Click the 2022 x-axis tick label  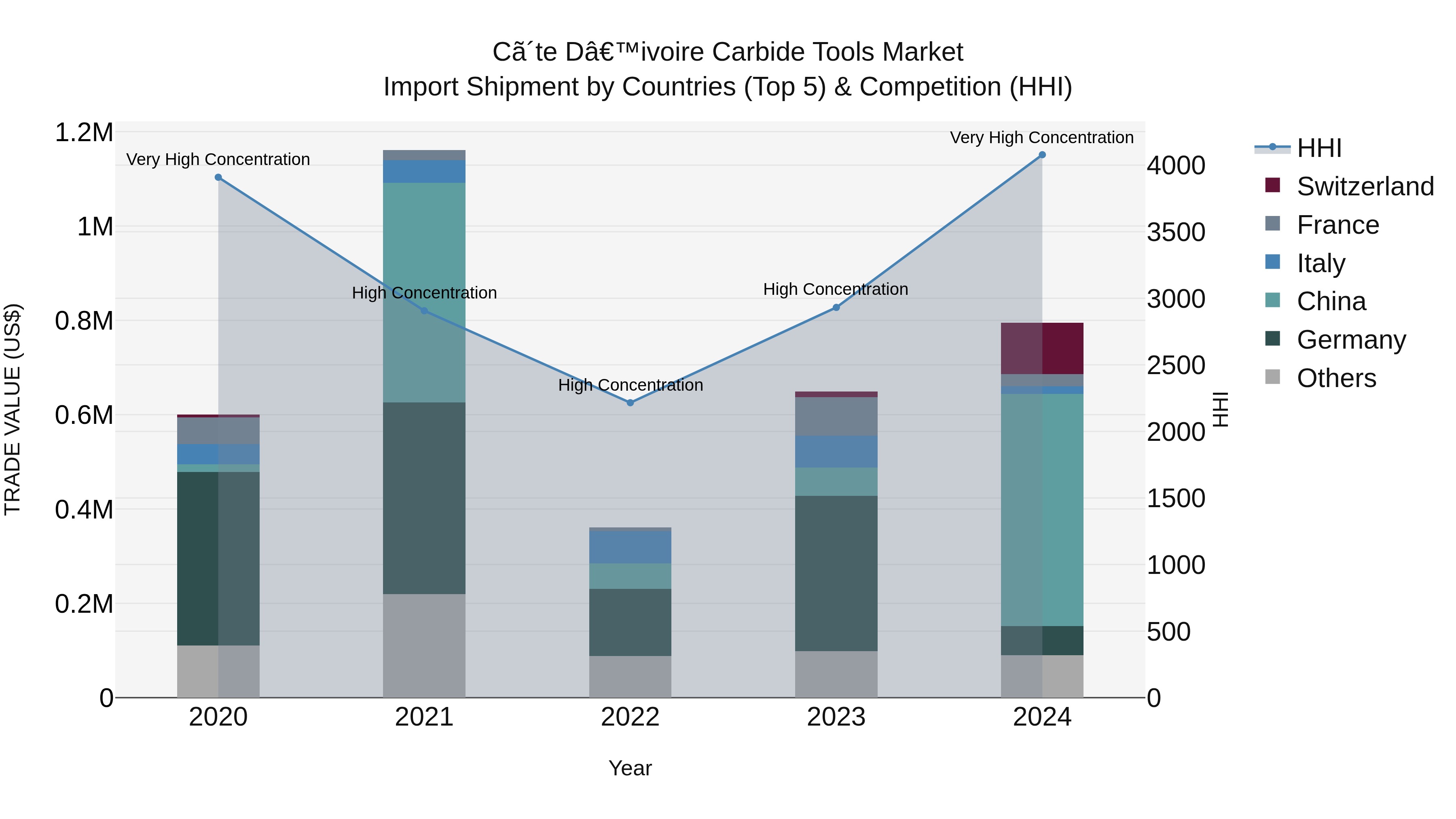tap(630, 717)
